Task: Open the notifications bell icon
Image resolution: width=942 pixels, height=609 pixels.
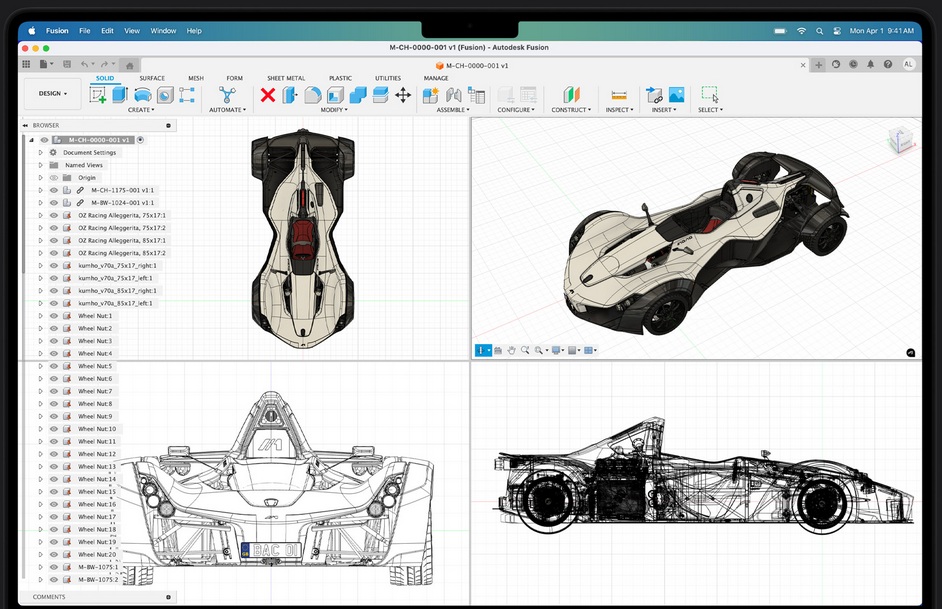Action: pyautogui.click(x=870, y=64)
